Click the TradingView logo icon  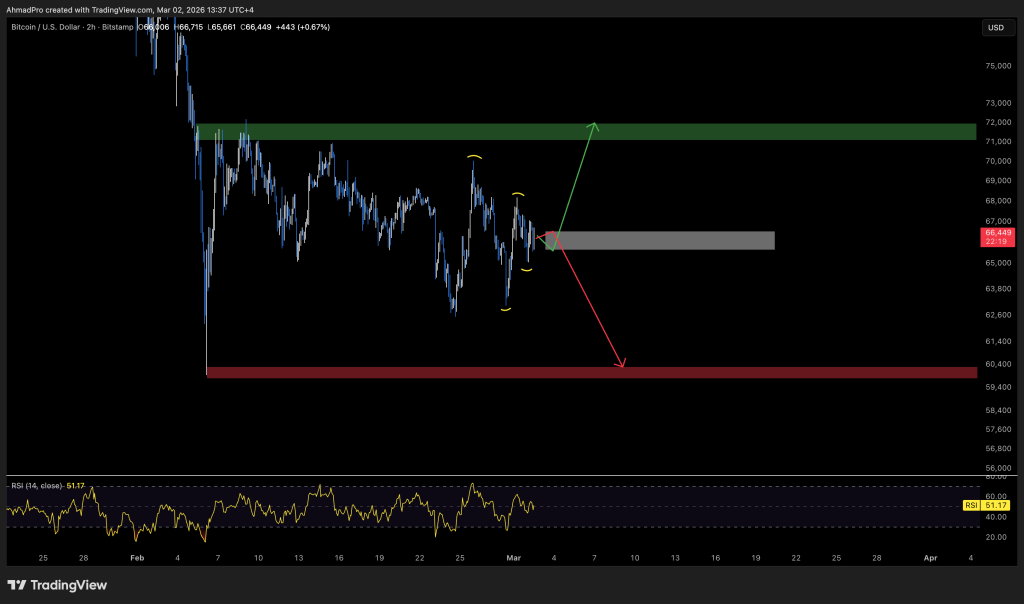(17, 585)
